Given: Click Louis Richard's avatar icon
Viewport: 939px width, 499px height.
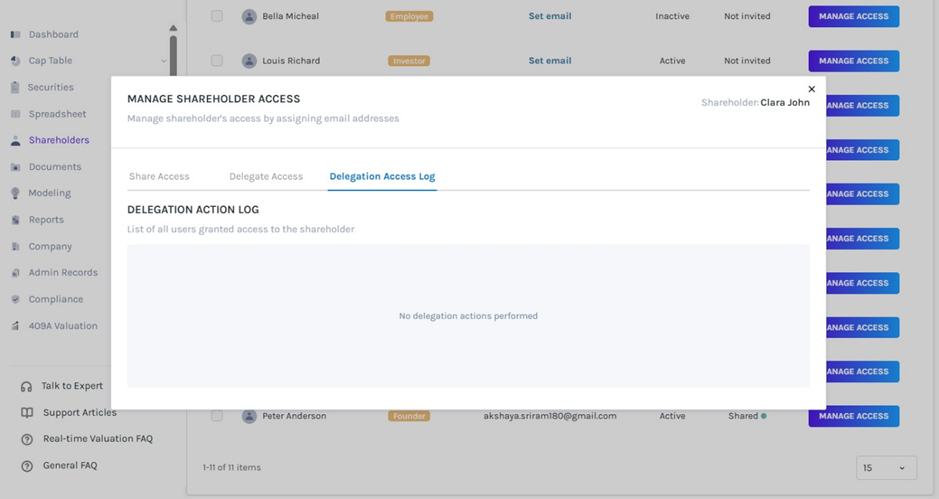Looking at the screenshot, I should (249, 61).
